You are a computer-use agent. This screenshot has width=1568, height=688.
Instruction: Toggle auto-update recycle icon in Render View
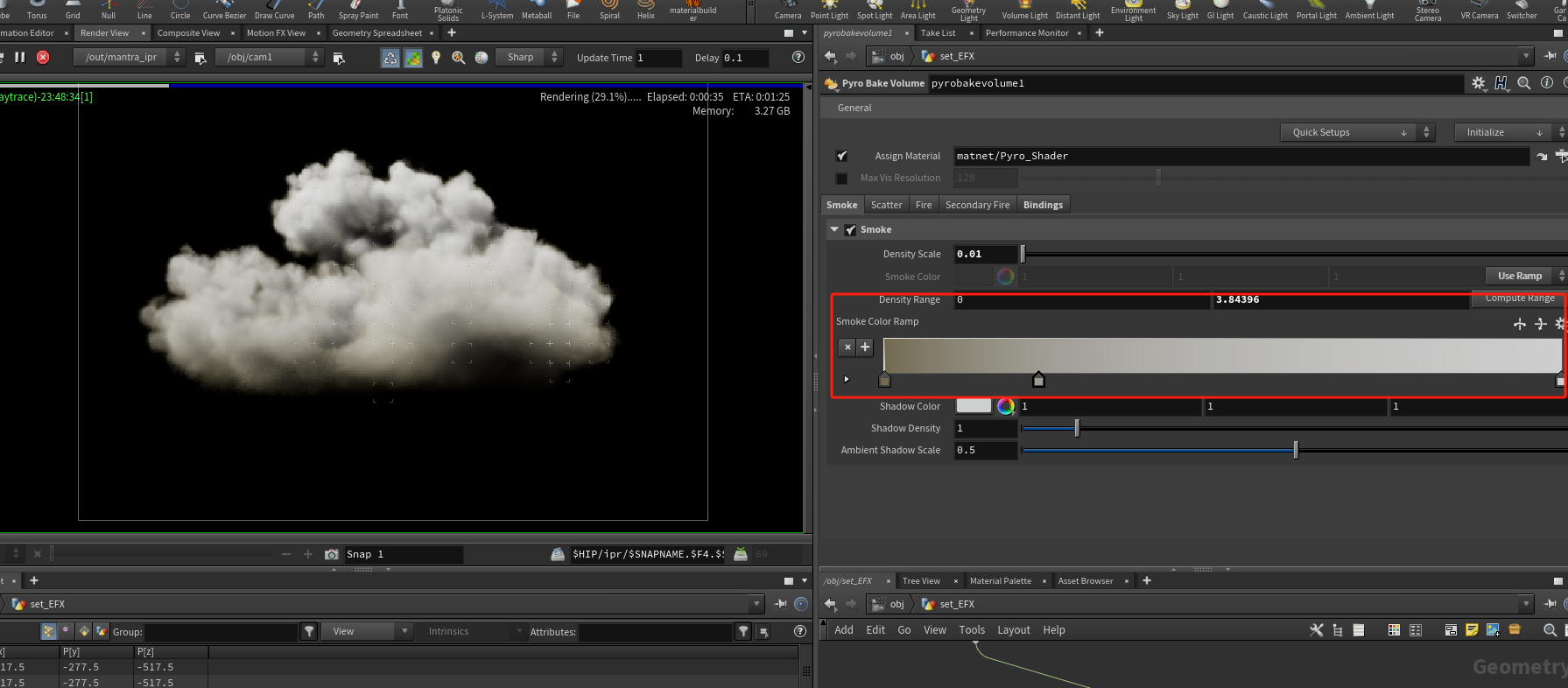[390, 58]
